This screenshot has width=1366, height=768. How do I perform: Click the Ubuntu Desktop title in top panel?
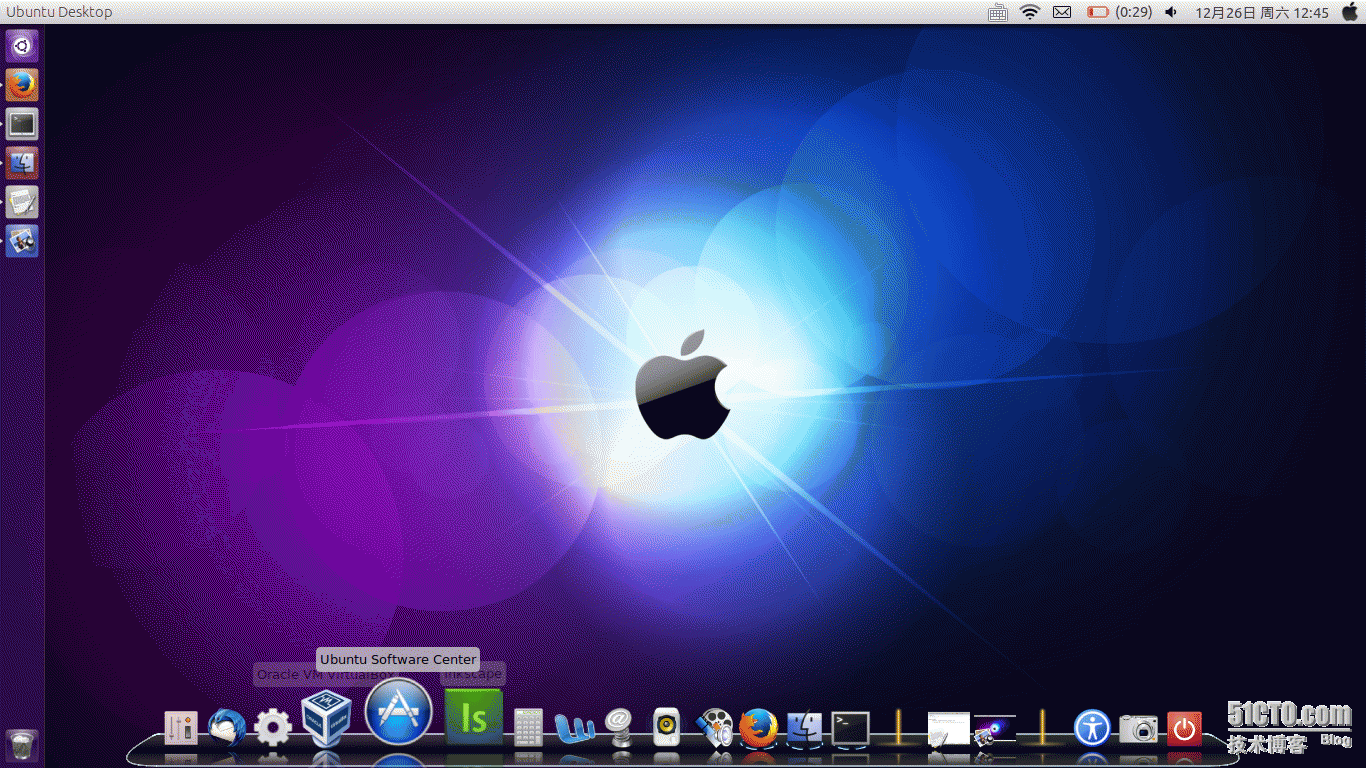pyautogui.click(x=59, y=12)
